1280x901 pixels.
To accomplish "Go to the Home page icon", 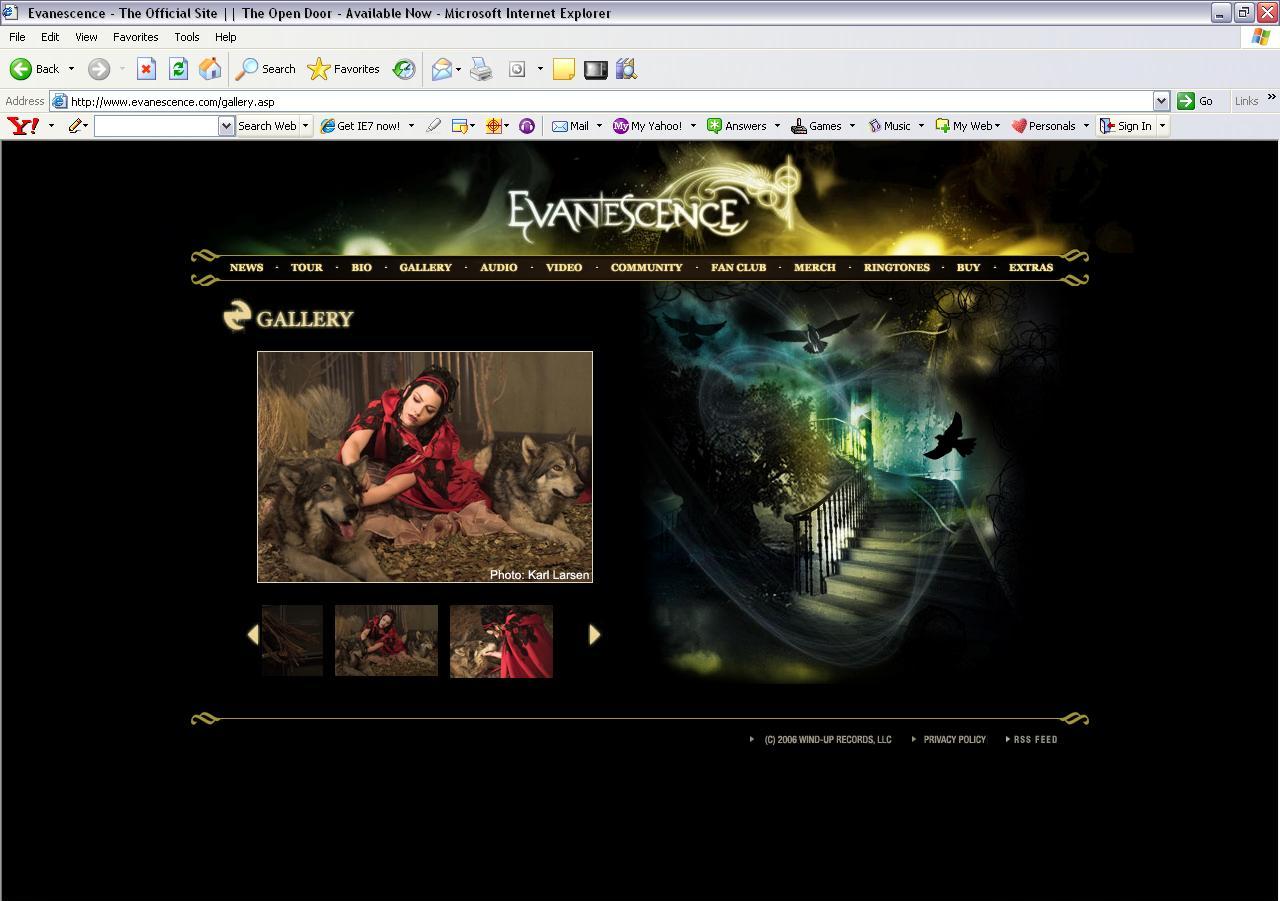I will [210, 69].
